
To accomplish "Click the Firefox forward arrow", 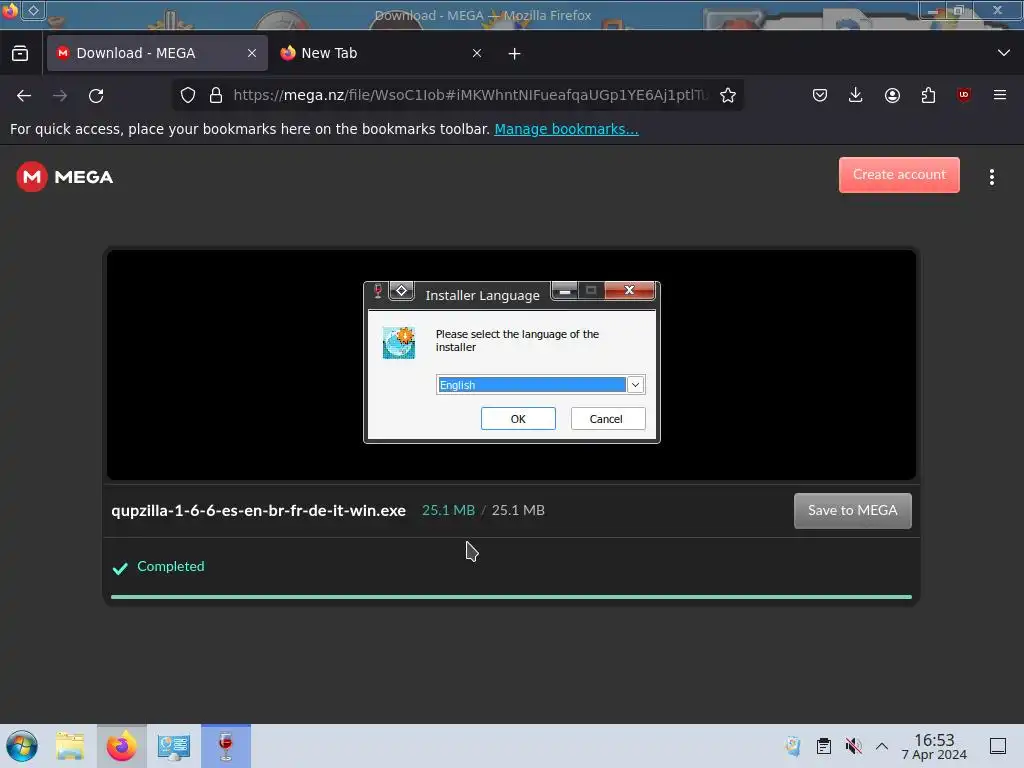I will (x=60, y=96).
